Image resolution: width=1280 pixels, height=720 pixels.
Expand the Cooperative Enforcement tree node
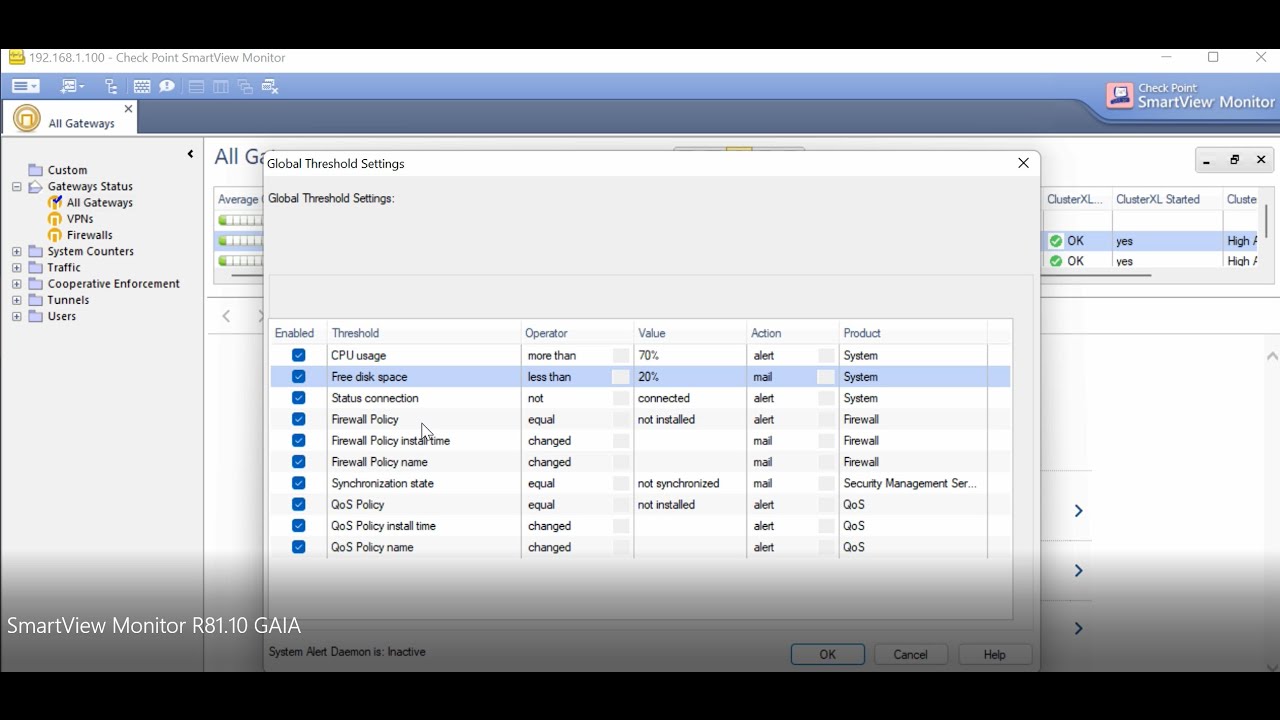[x=16, y=284]
